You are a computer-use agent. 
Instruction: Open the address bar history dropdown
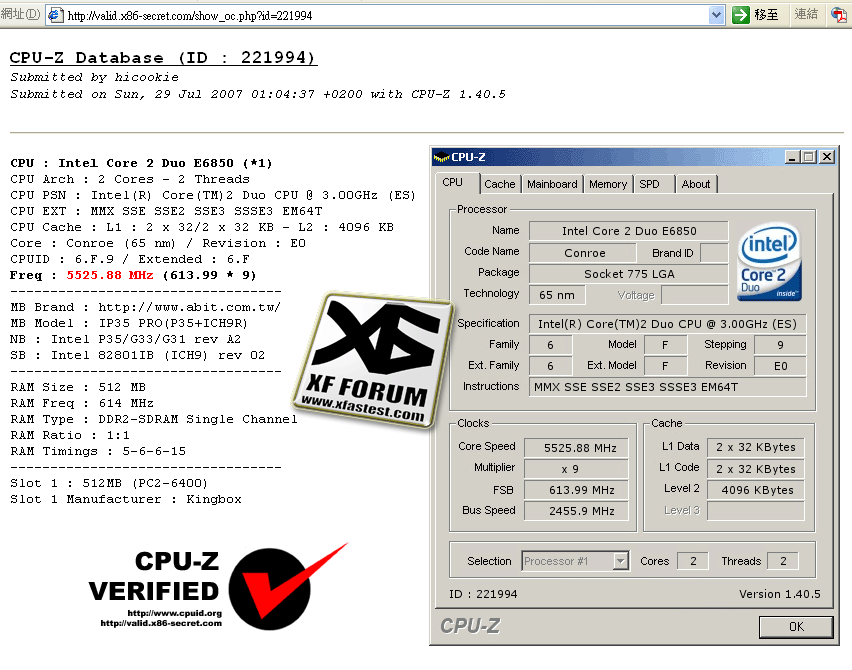(x=717, y=15)
